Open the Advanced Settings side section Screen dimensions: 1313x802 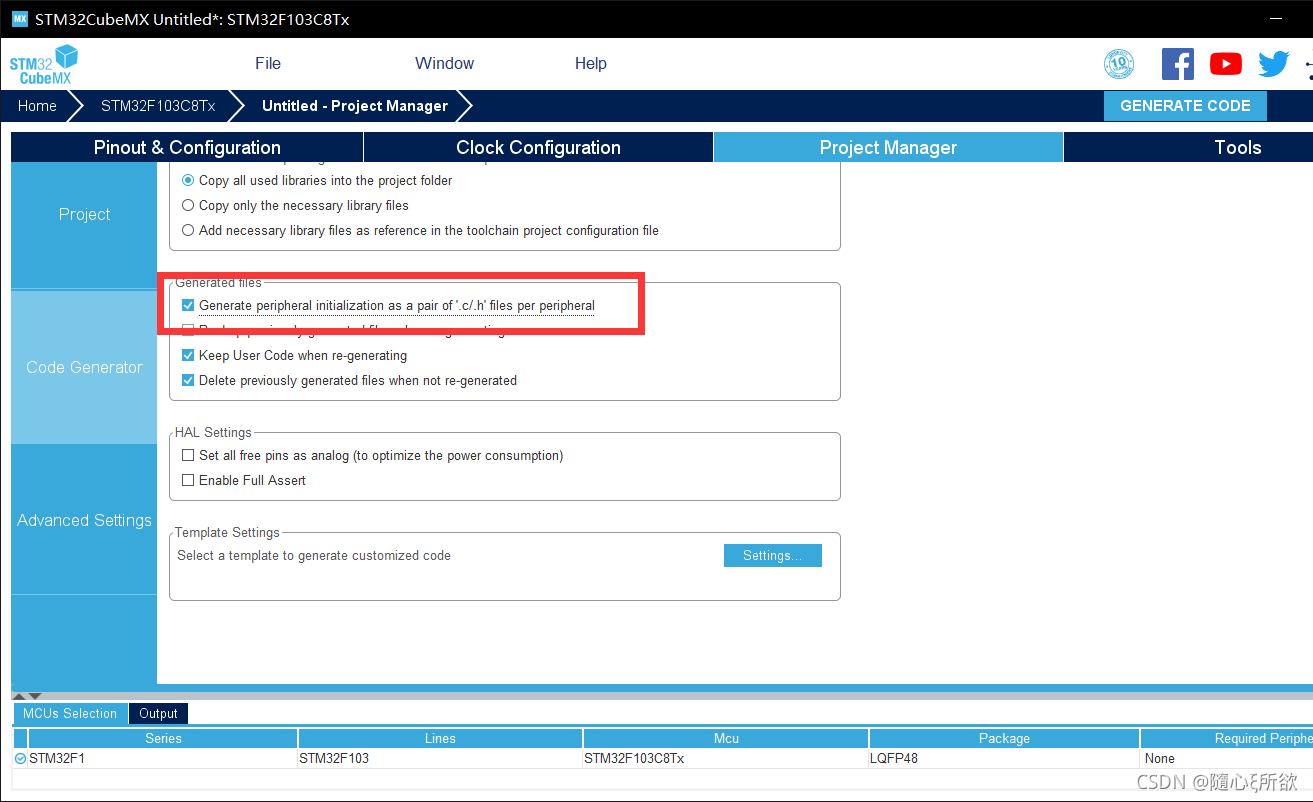[84, 520]
